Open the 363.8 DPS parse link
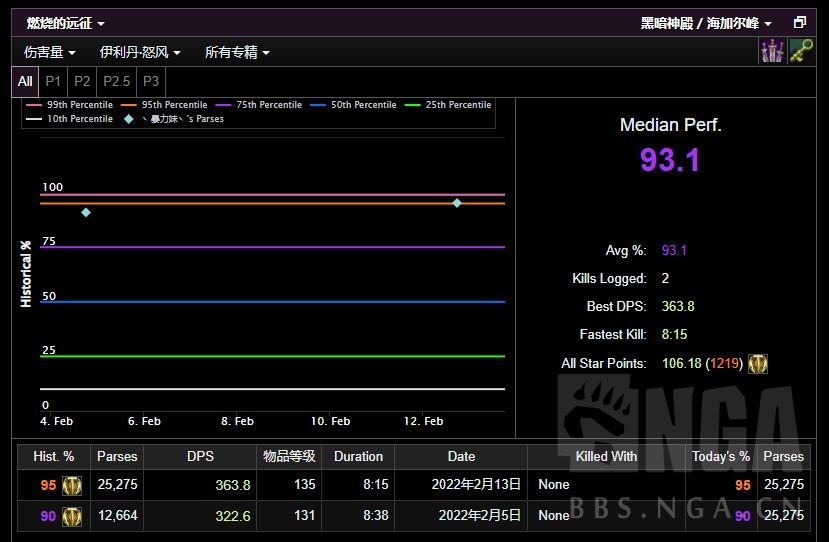Image resolution: width=829 pixels, height=542 pixels. (233, 485)
